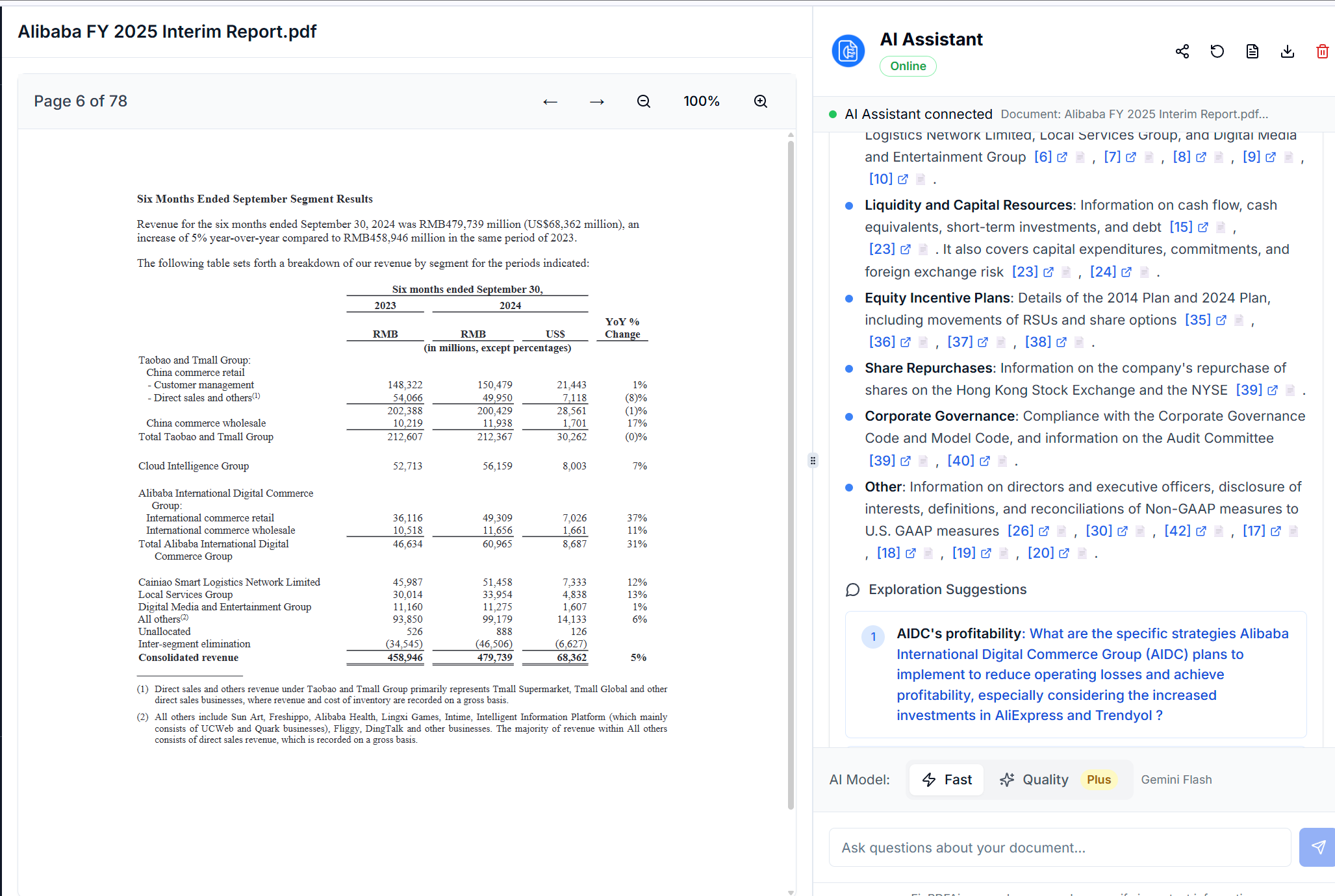Screen dimensions: 1335x896
Task: Click citation link [19]
Action: click(x=964, y=553)
